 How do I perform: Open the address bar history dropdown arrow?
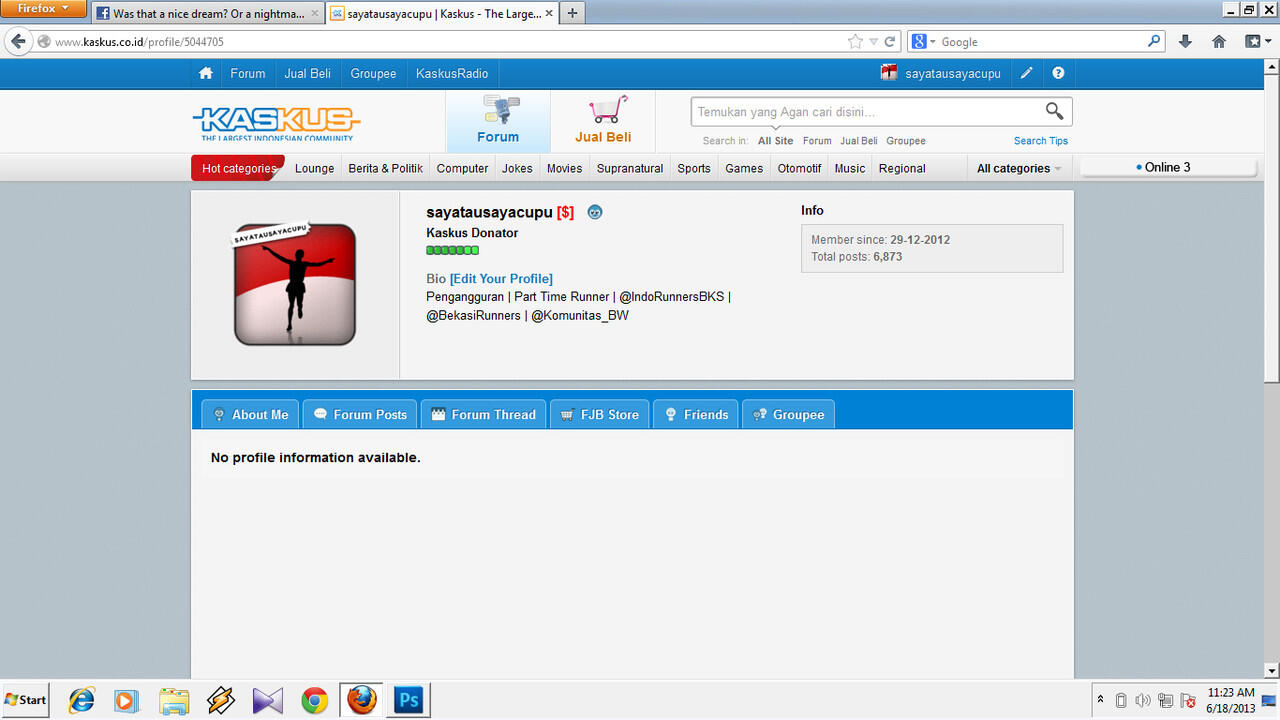(873, 42)
